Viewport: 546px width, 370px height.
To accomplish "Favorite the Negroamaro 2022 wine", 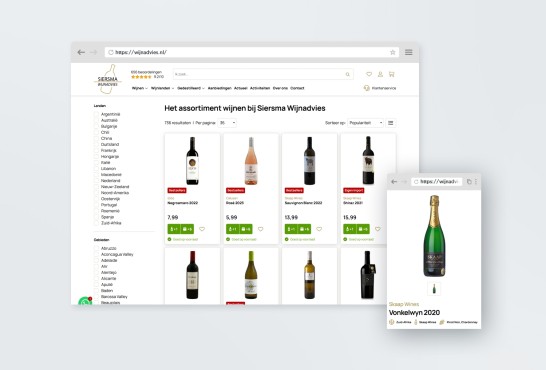I will [202, 229].
